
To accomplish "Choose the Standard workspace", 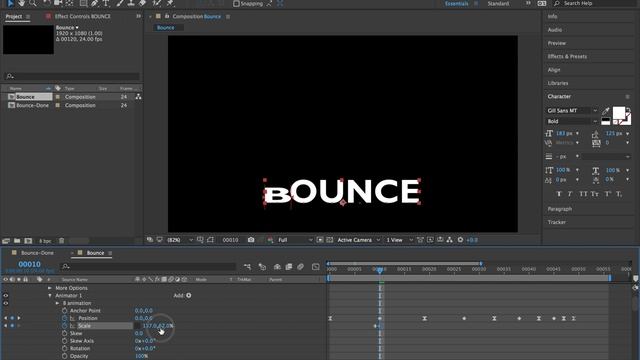I will coord(498,3).
